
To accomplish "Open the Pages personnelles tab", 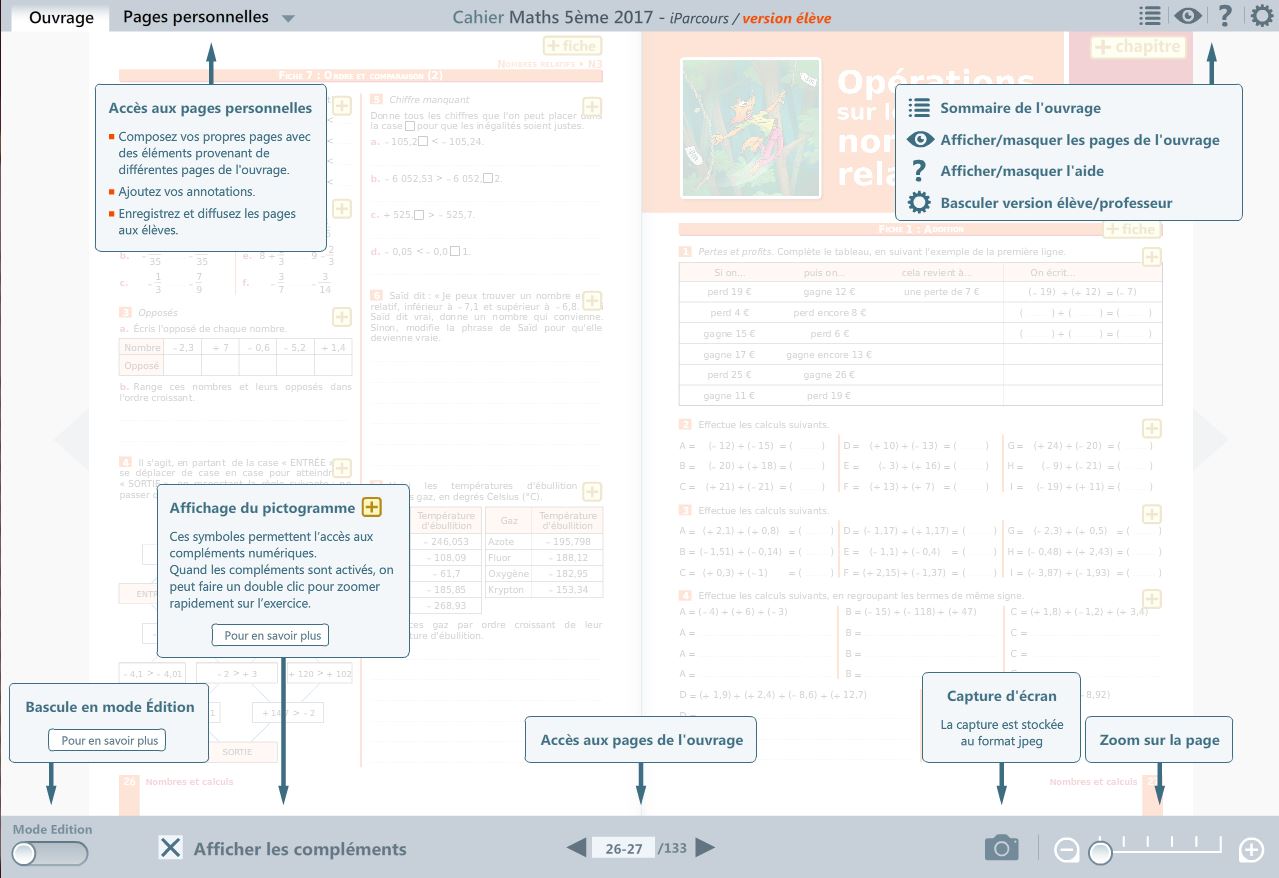I will coord(196,17).
